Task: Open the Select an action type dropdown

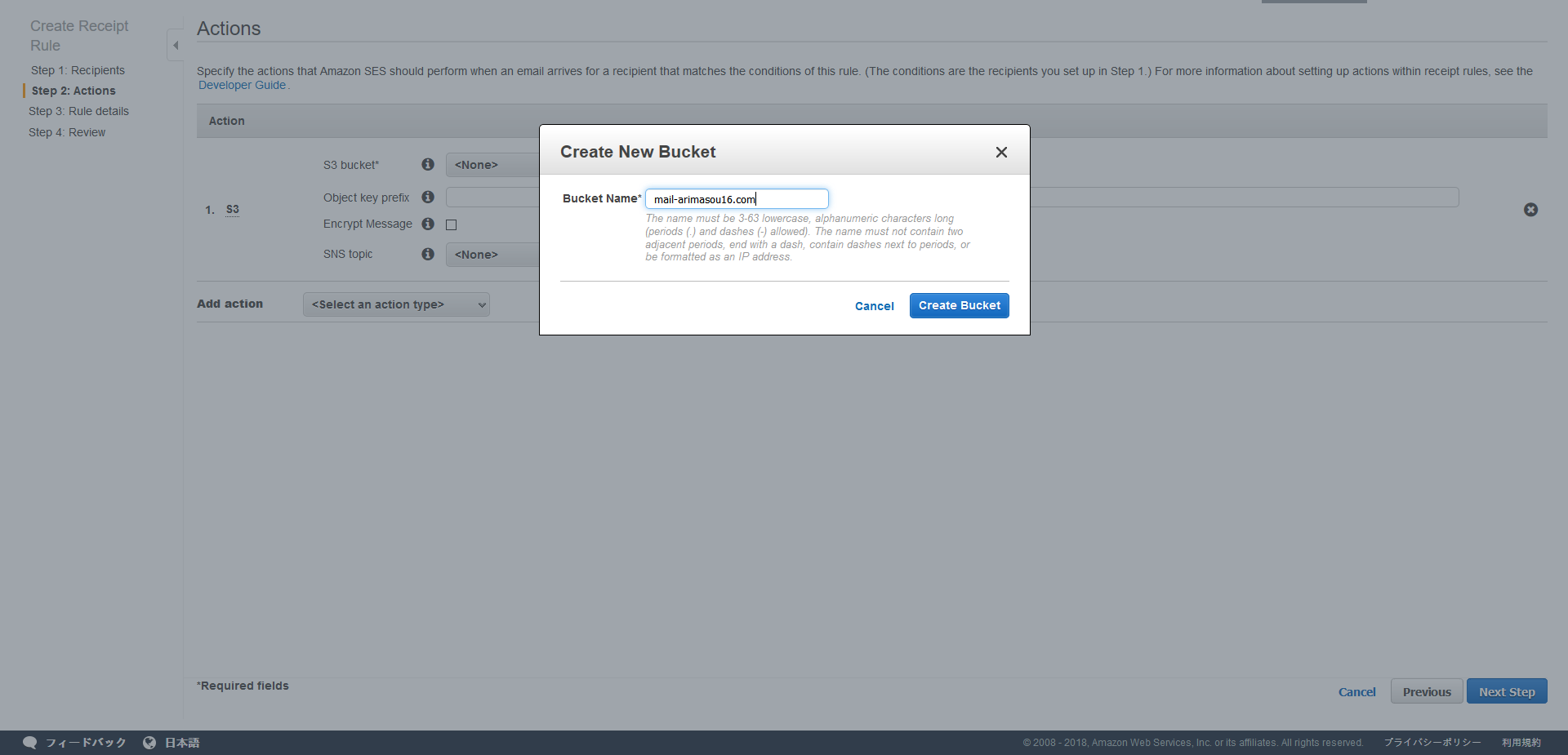Action: coord(396,304)
